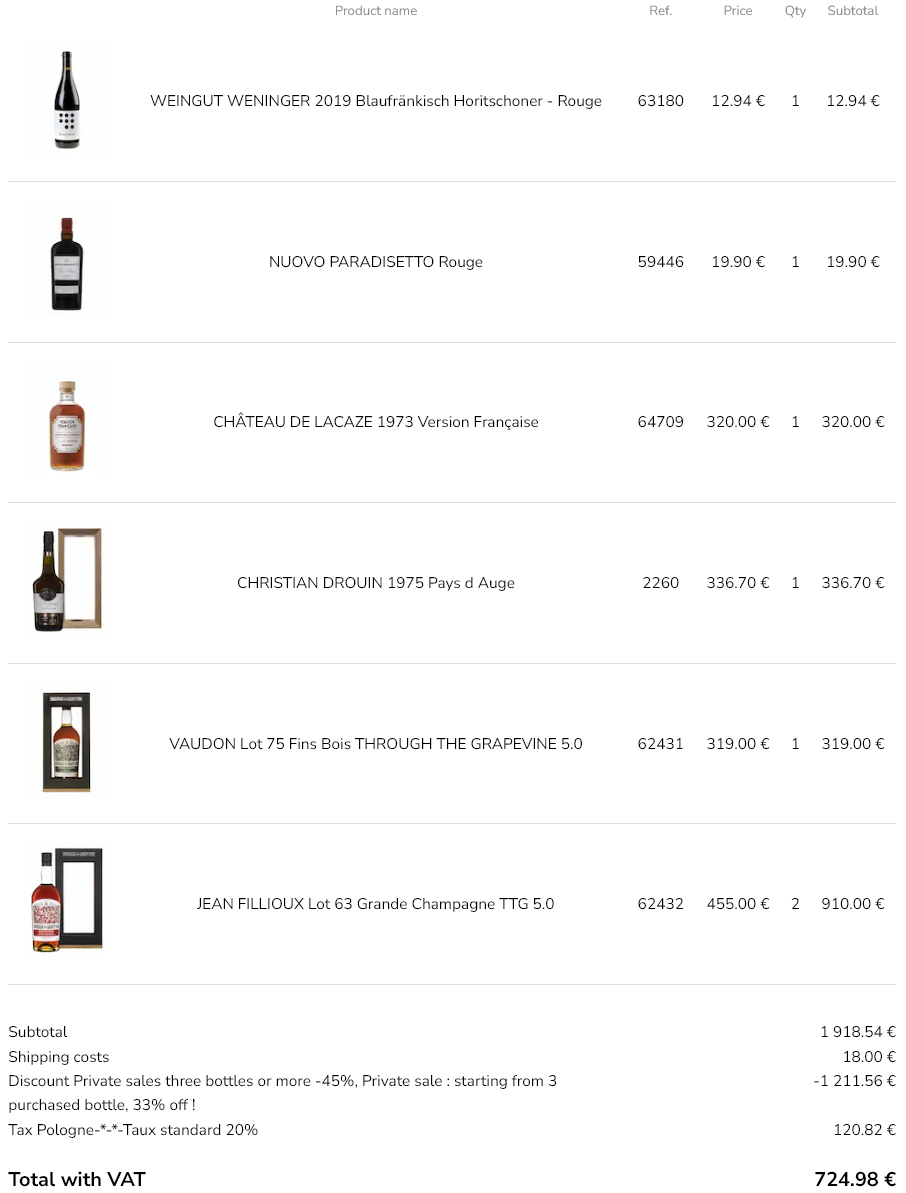The width and height of the screenshot is (906, 1193).
Task: Click the Nuovo Paradisetto bottle image
Action: point(67,262)
